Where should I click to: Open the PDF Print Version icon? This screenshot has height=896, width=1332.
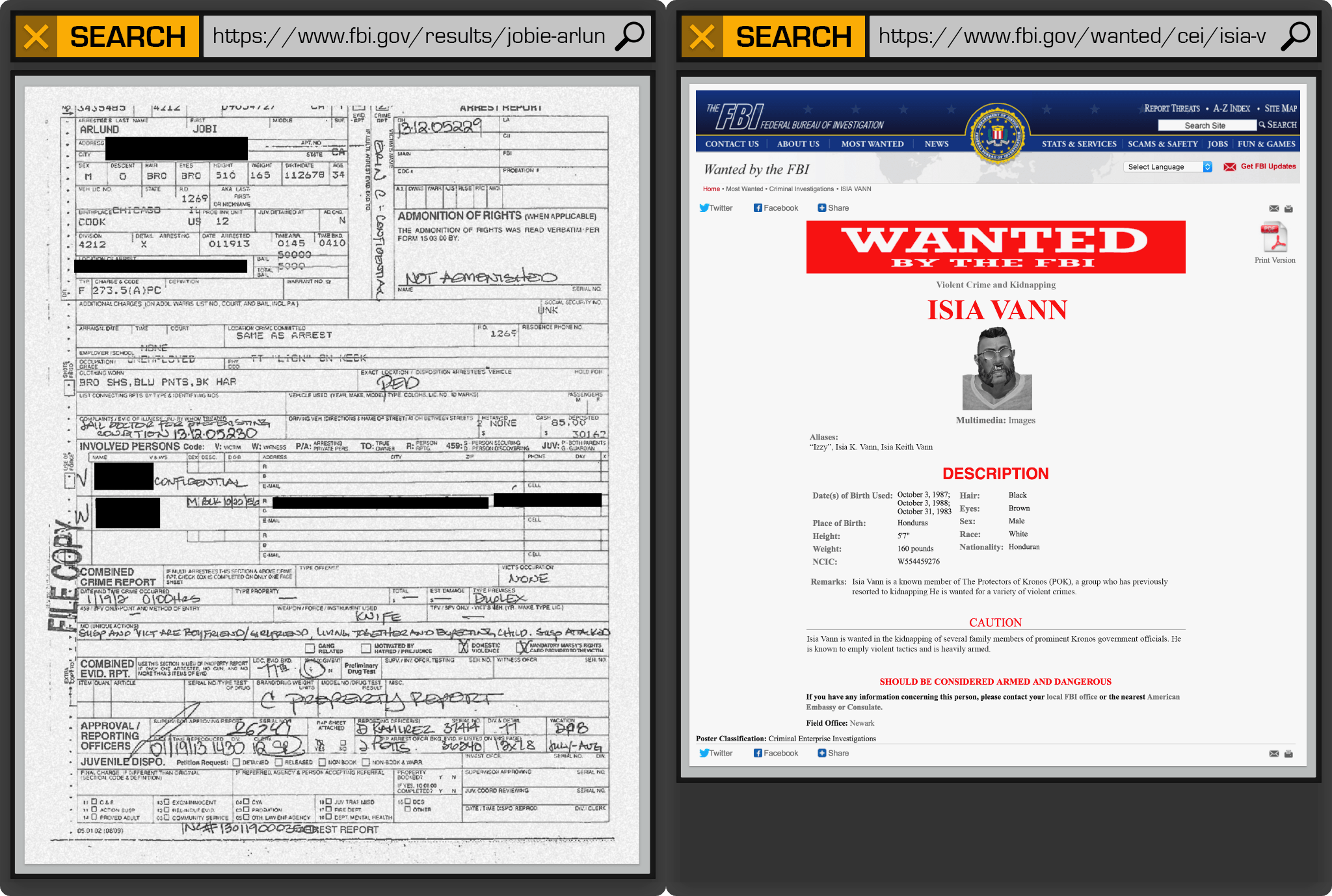tap(1274, 237)
